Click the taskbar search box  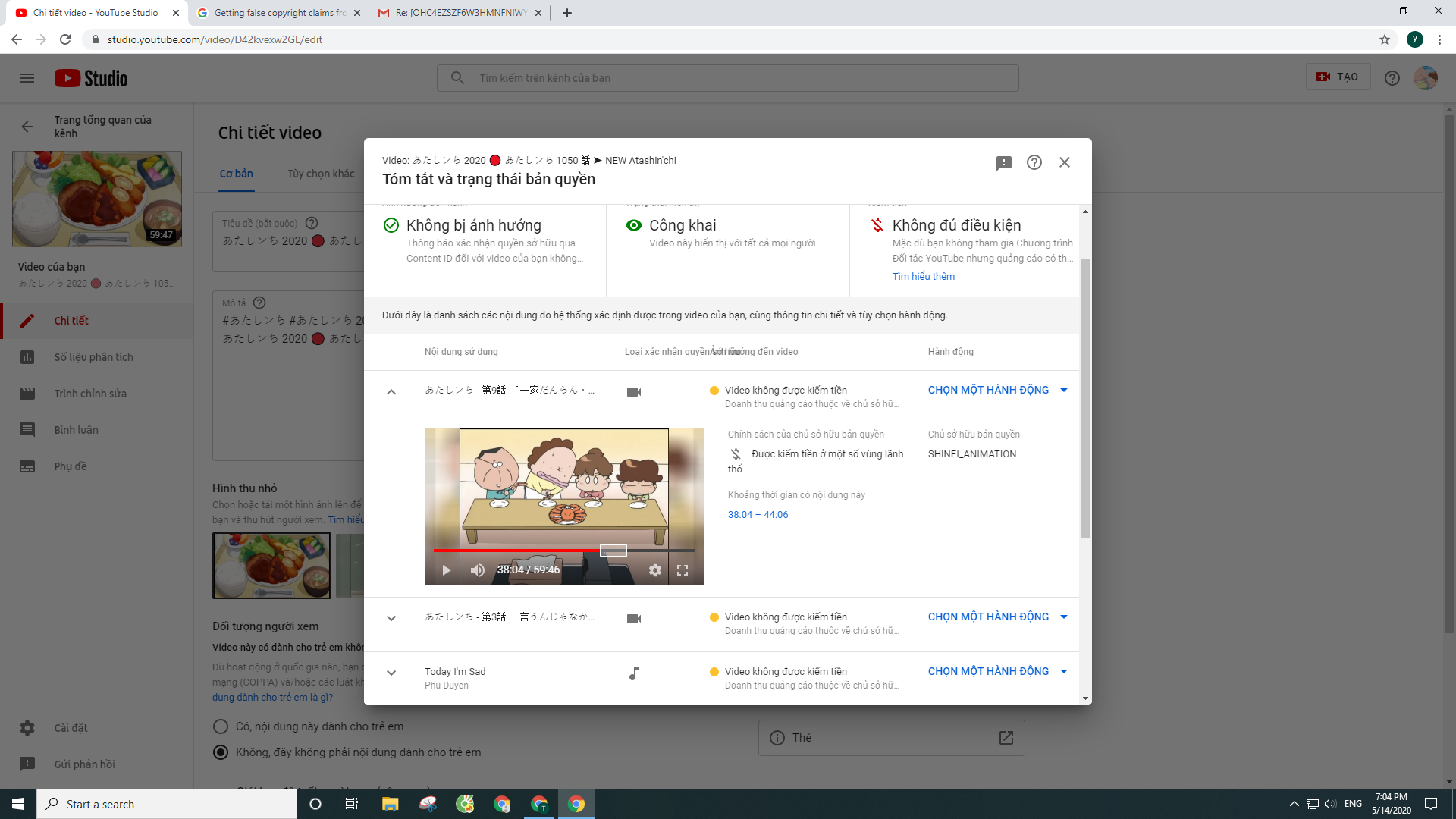tap(167, 804)
